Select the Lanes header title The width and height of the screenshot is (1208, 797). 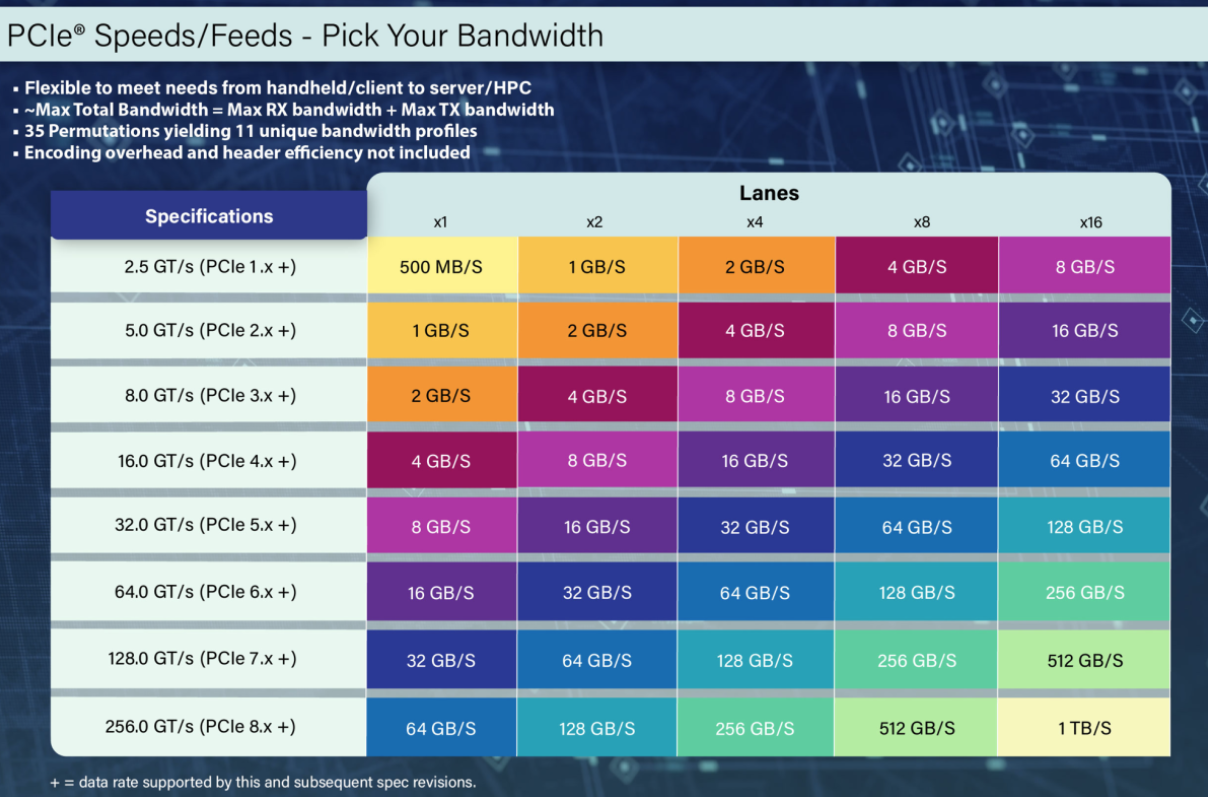[769, 193]
